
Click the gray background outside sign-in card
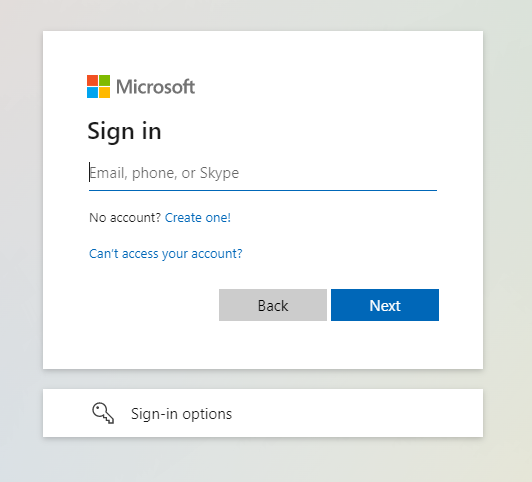[x=20, y=237]
